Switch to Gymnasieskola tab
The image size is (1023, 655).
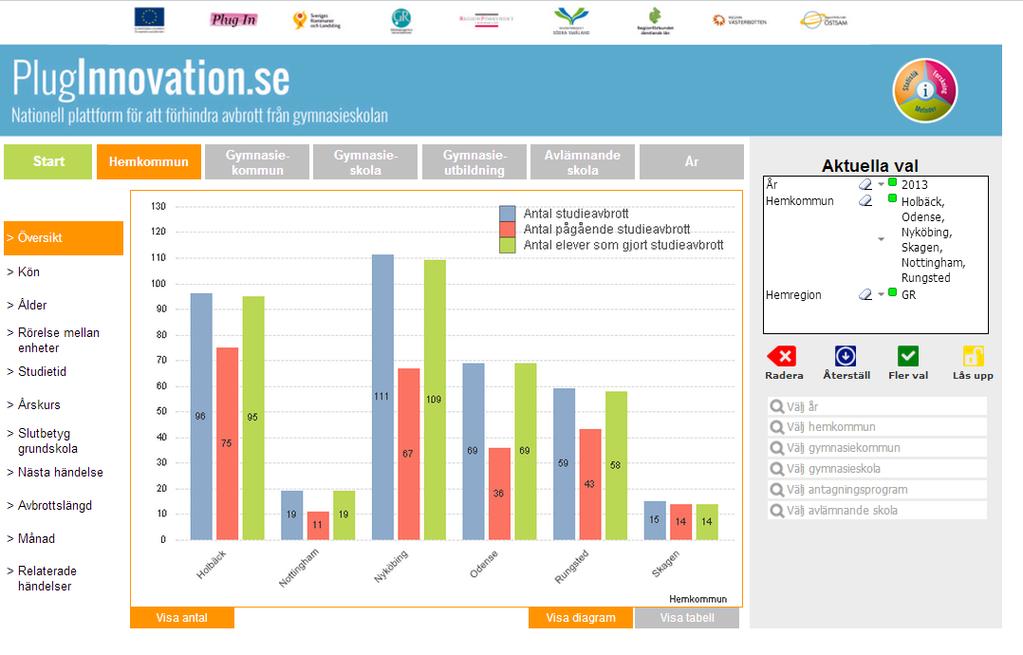[365, 162]
